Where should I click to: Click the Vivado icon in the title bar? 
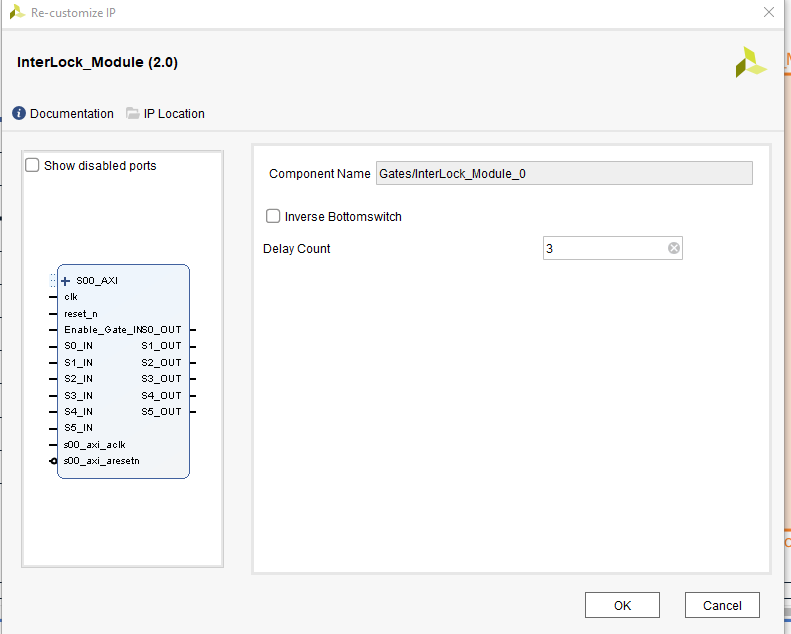pyautogui.click(x=17, y=13)
